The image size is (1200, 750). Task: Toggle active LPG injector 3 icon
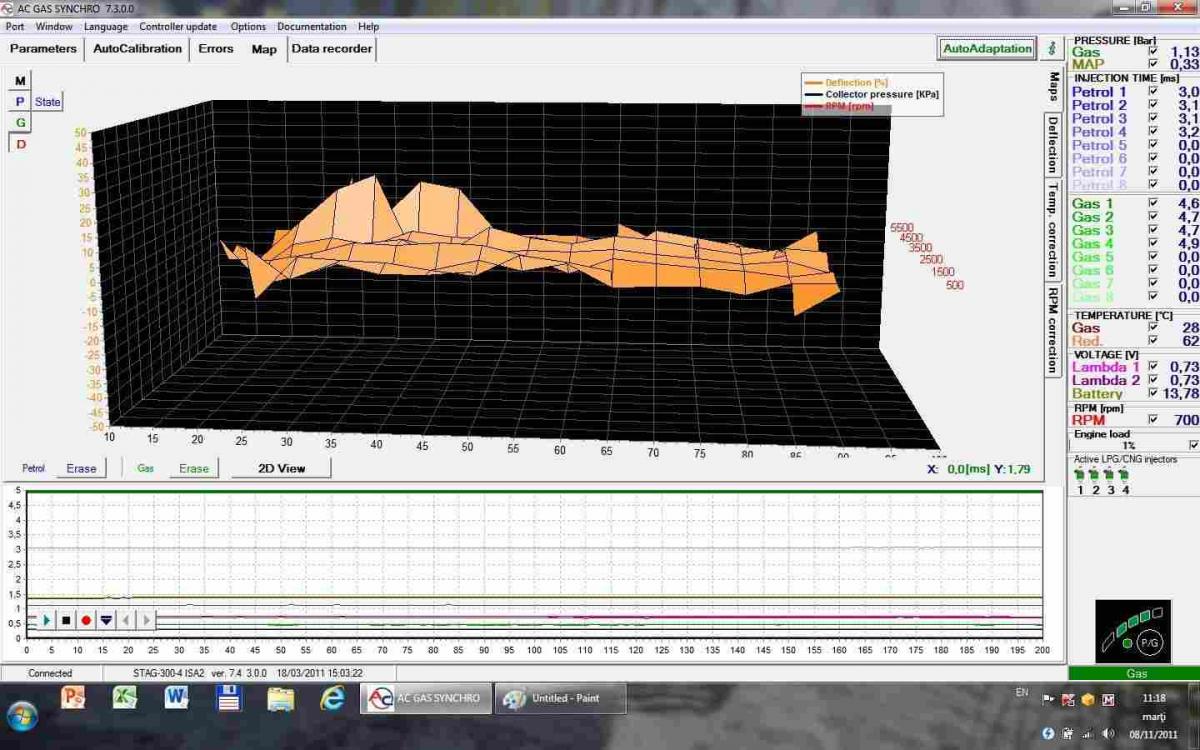point(1111,475)
